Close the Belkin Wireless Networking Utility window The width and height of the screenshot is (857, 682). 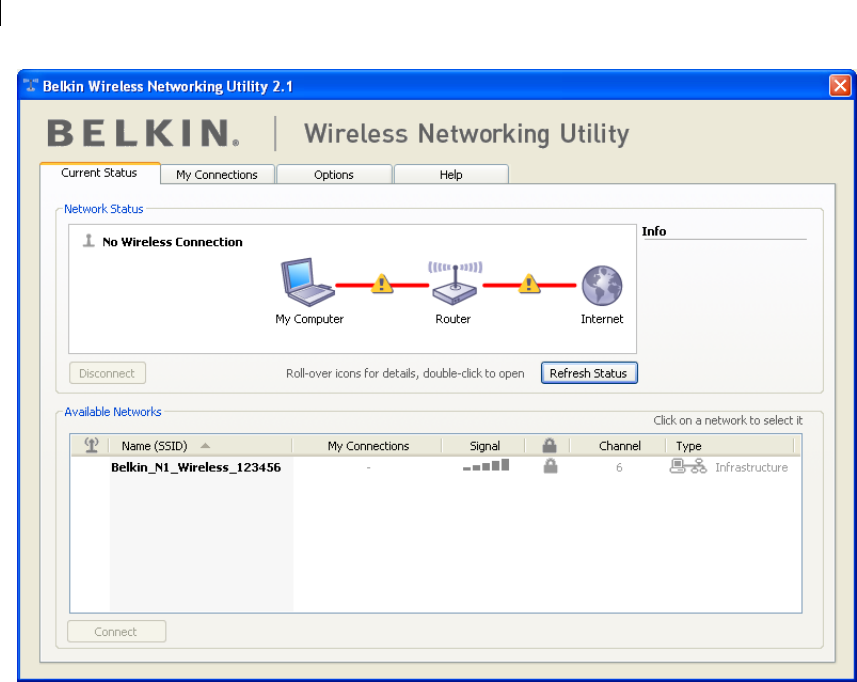(x=840, y=86)
